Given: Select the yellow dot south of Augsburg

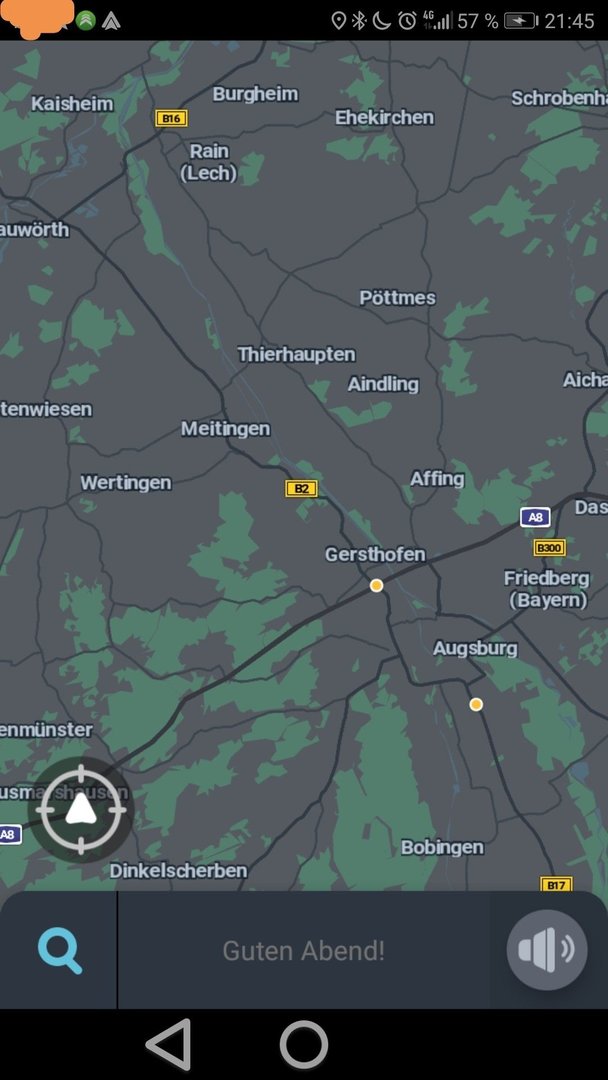Looking at the screenshot, I should (x=476, y=704).
